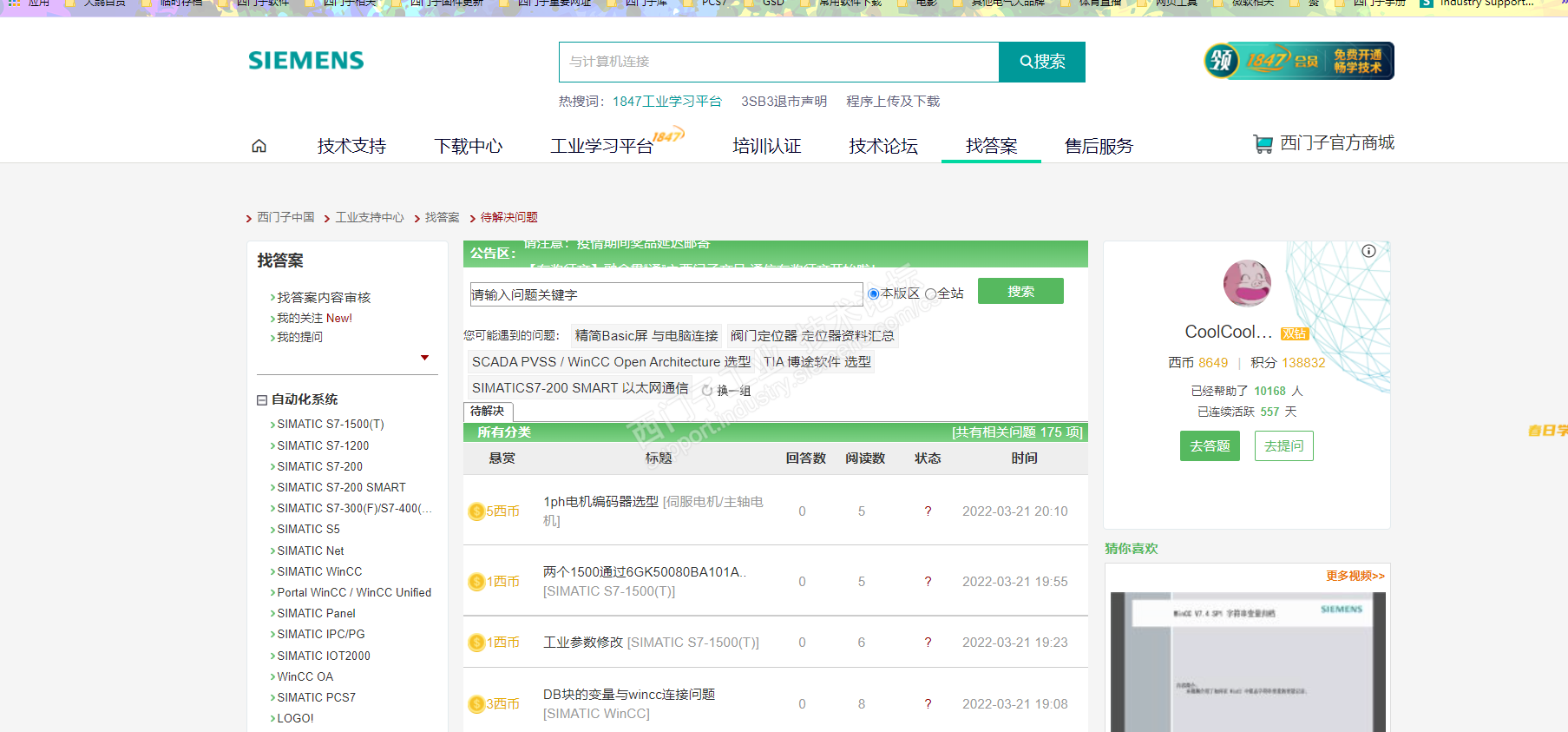Click the 去答题 button
This screenshot has width=1568, height=732.
(x=1210, y=446)
